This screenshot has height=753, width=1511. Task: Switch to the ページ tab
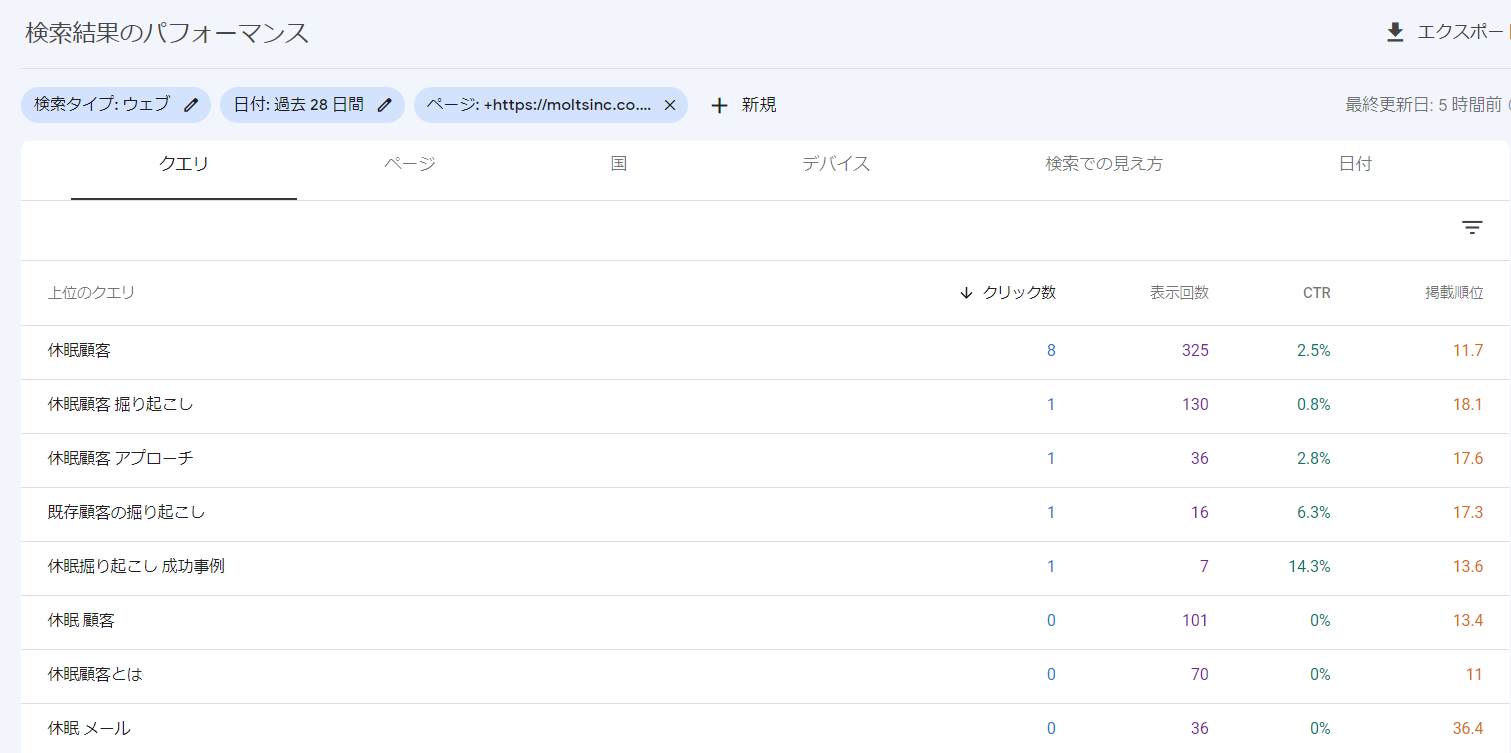point(410,164)
